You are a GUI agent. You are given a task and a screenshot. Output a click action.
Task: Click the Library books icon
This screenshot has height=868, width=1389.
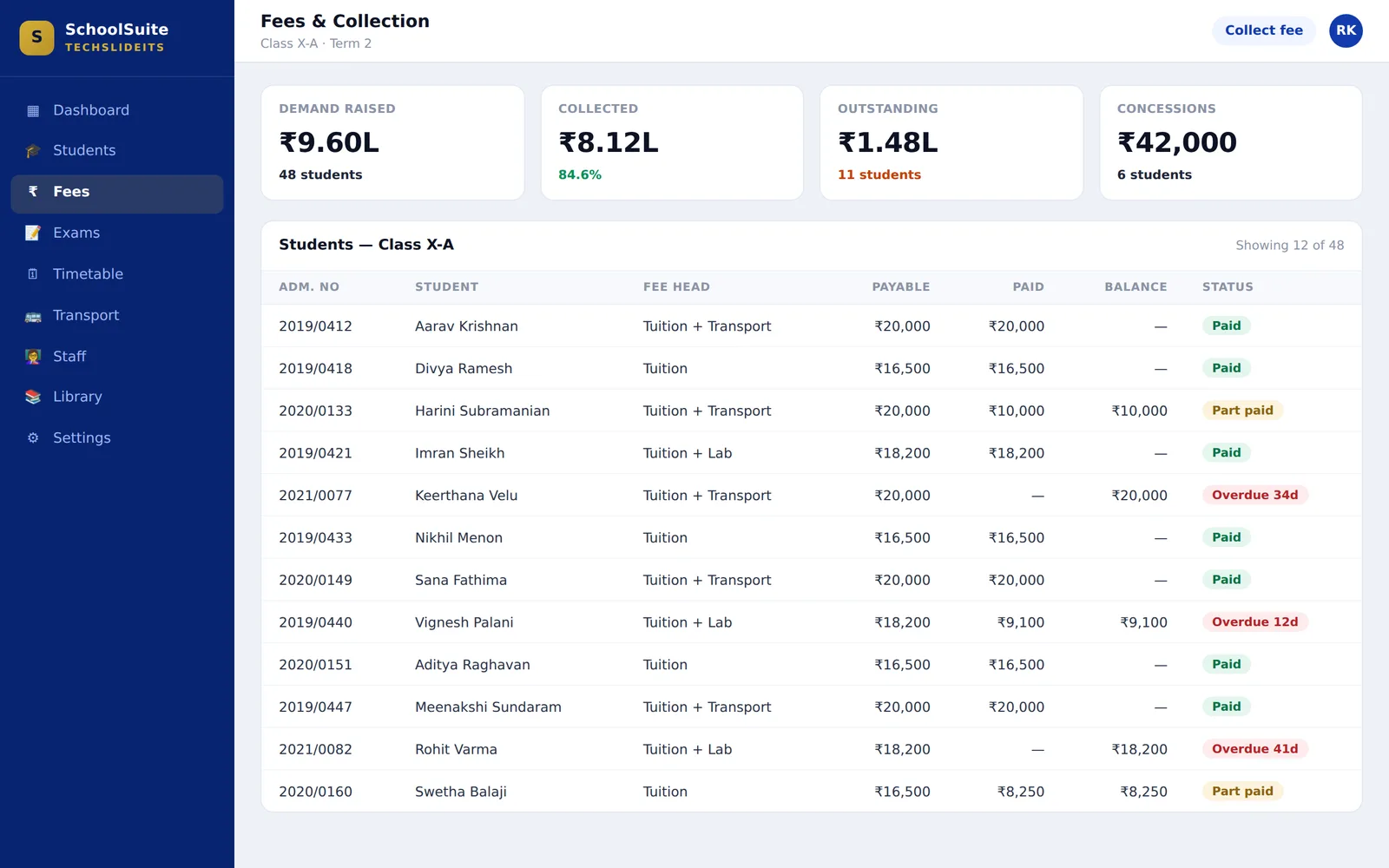(x=33, y=397)
